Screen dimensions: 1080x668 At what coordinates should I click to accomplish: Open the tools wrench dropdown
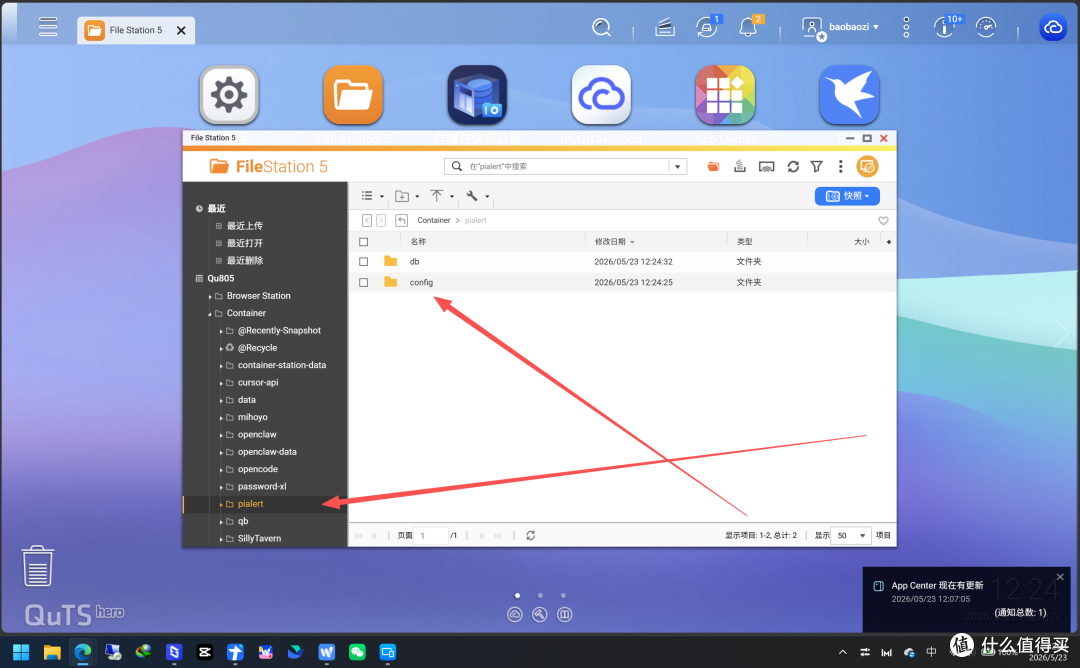(x=477, y=196)
